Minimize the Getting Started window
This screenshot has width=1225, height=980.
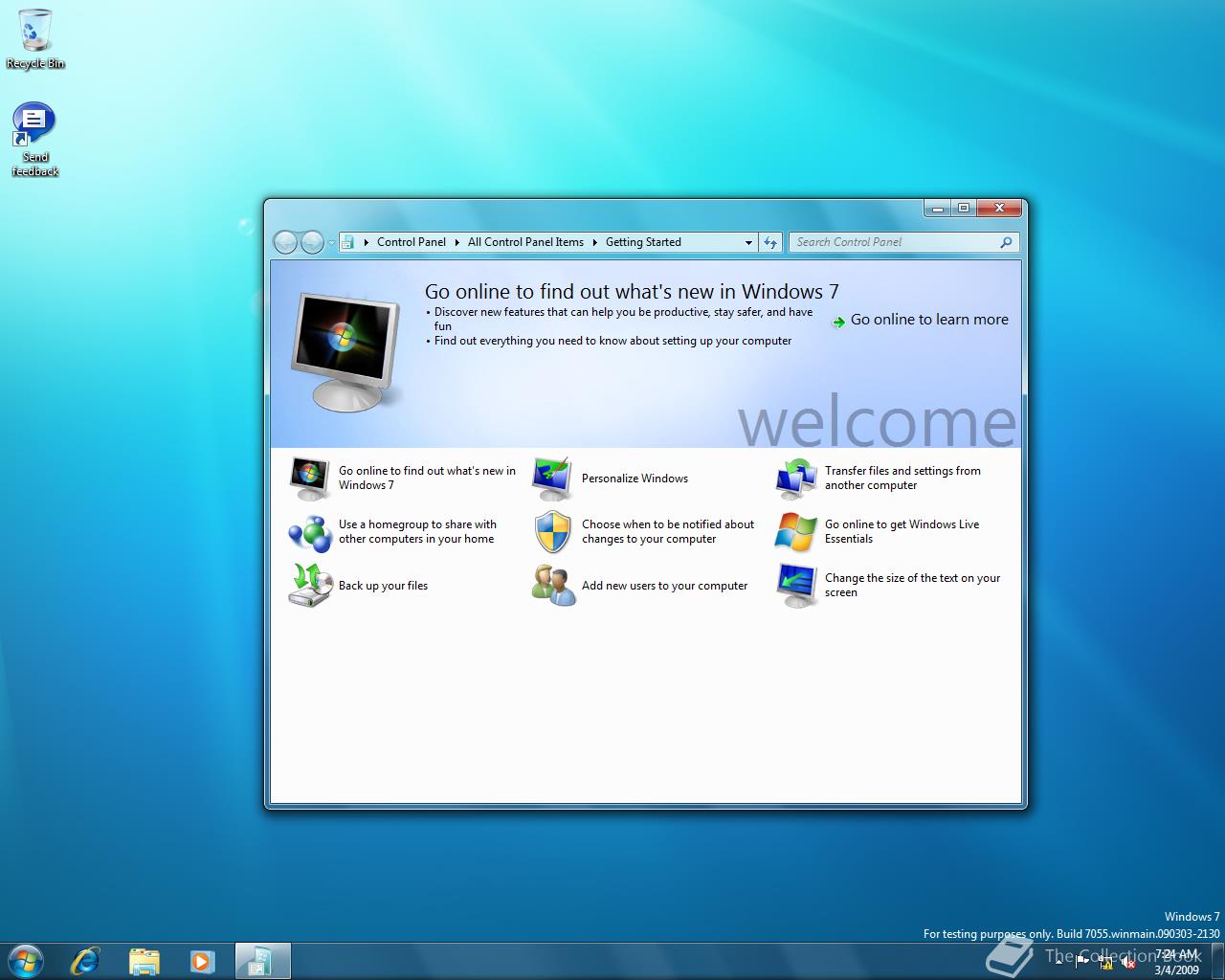point(938,208)
